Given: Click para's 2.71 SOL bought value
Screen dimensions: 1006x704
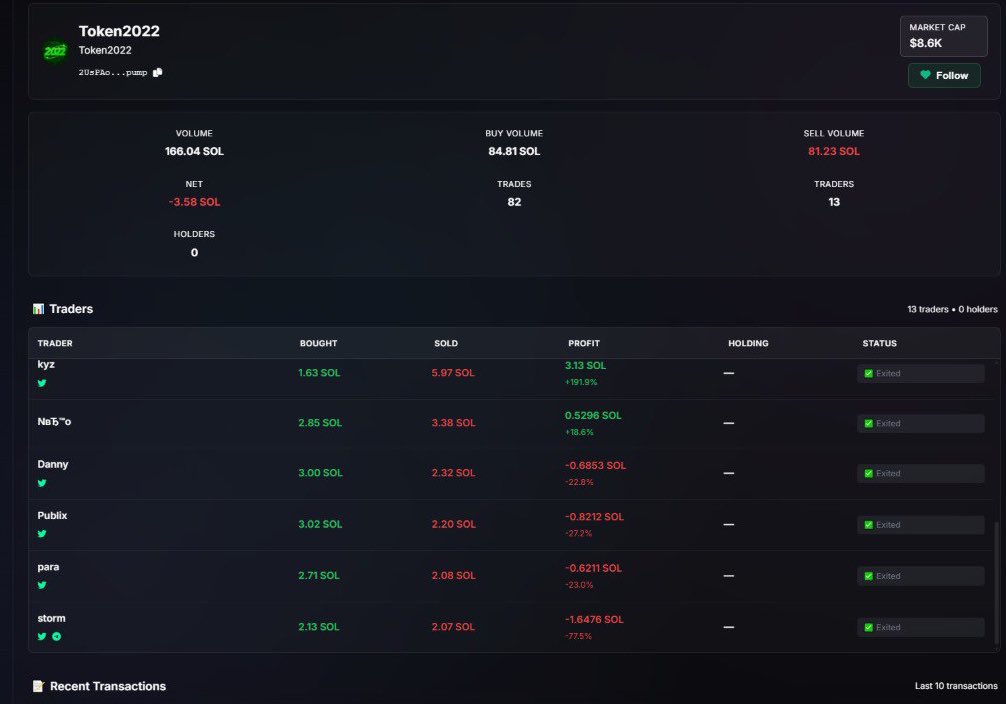Looking at the screenshot, I should (x=319, y=576).
